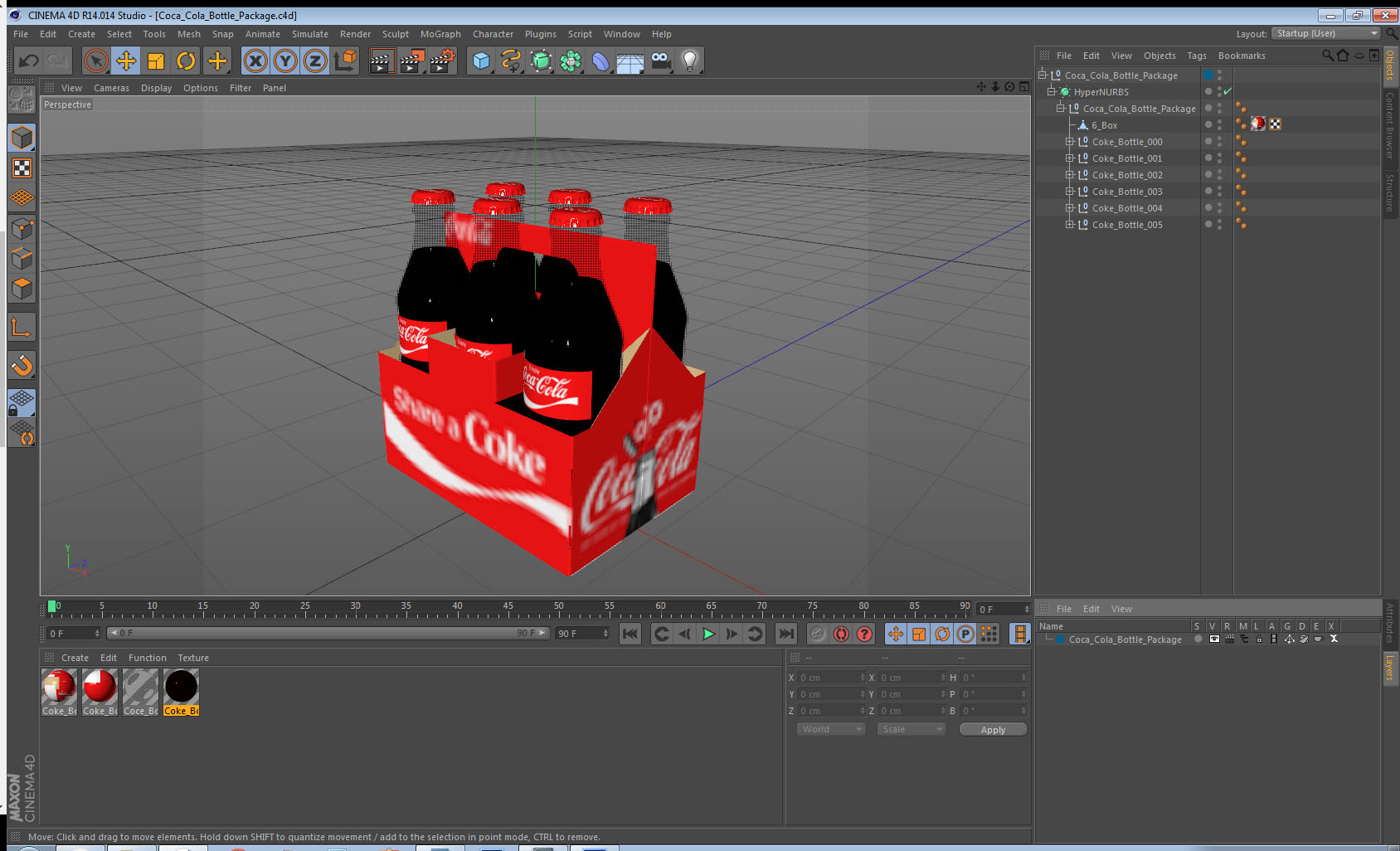
Task: Click frame 45 on the timeline ruler
Action: (x=508, y=608)
